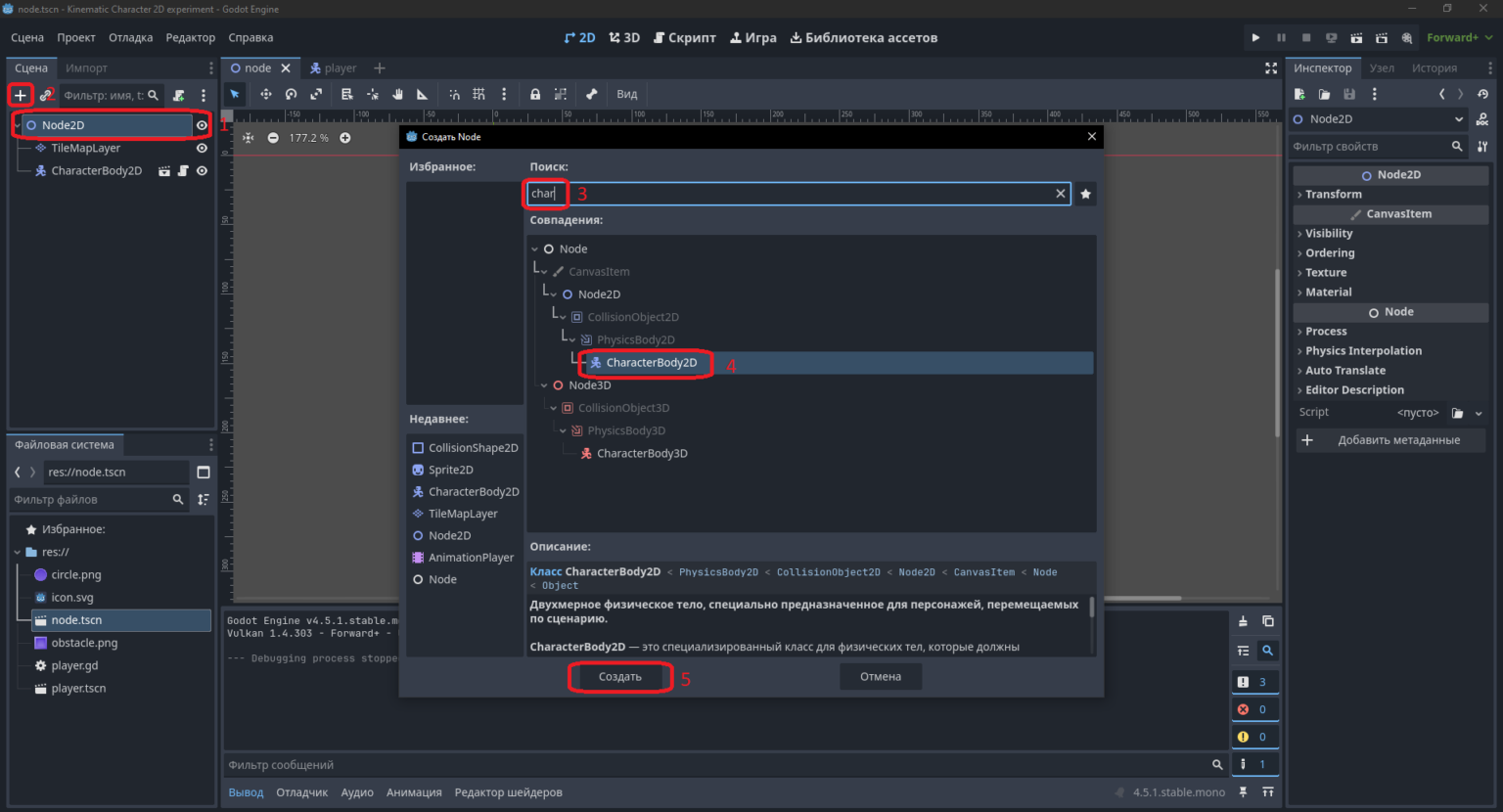This screenshot has height=812, width=1503.
Task: Switch to the Скрипт workspace
Action: tap(685, 37)
